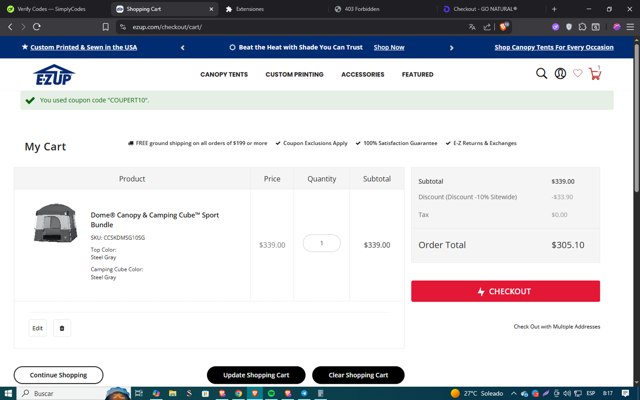640x400 pixels.
Task: Toggle the sidebar panel icon in toolbar
Action: pos(596,27)
